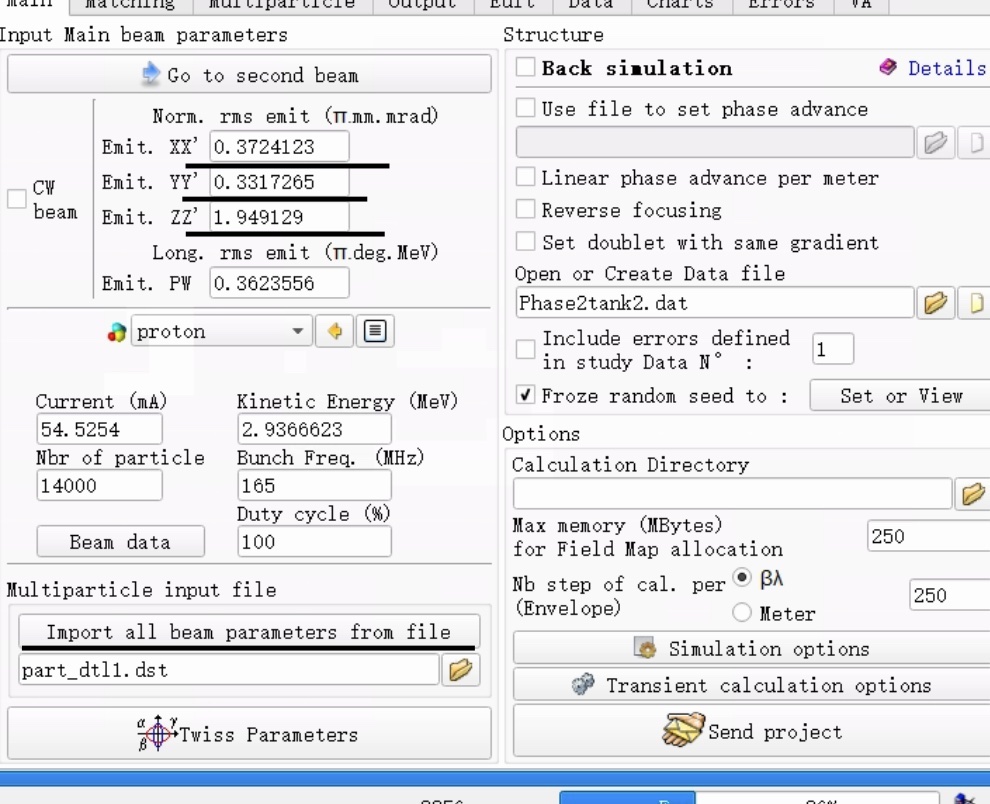Uncheck Froze random seed option
The height and width of the screenshot is (804, 990).
click(x=526, y=395)
